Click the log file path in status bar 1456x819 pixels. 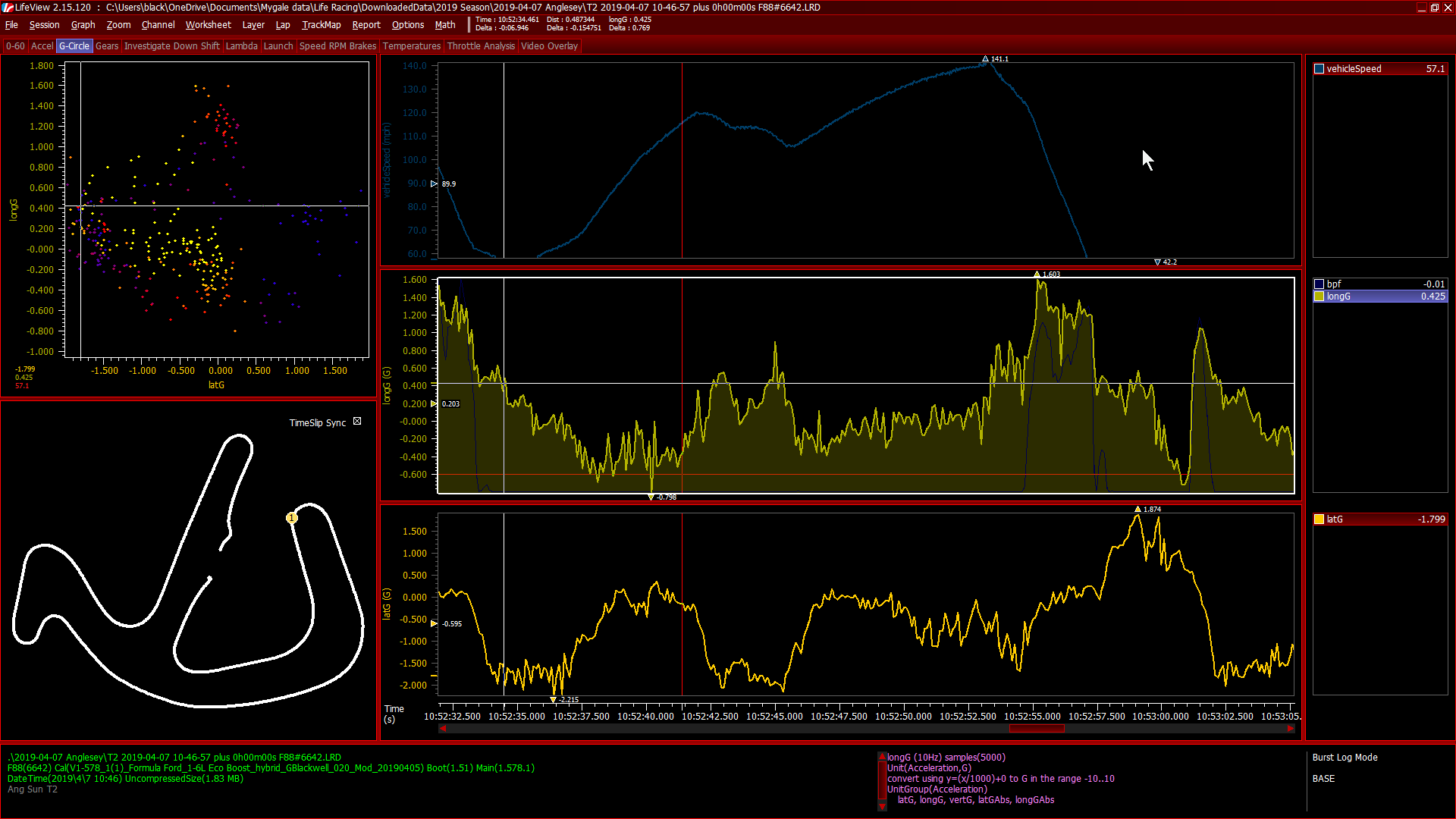point(174,758)
